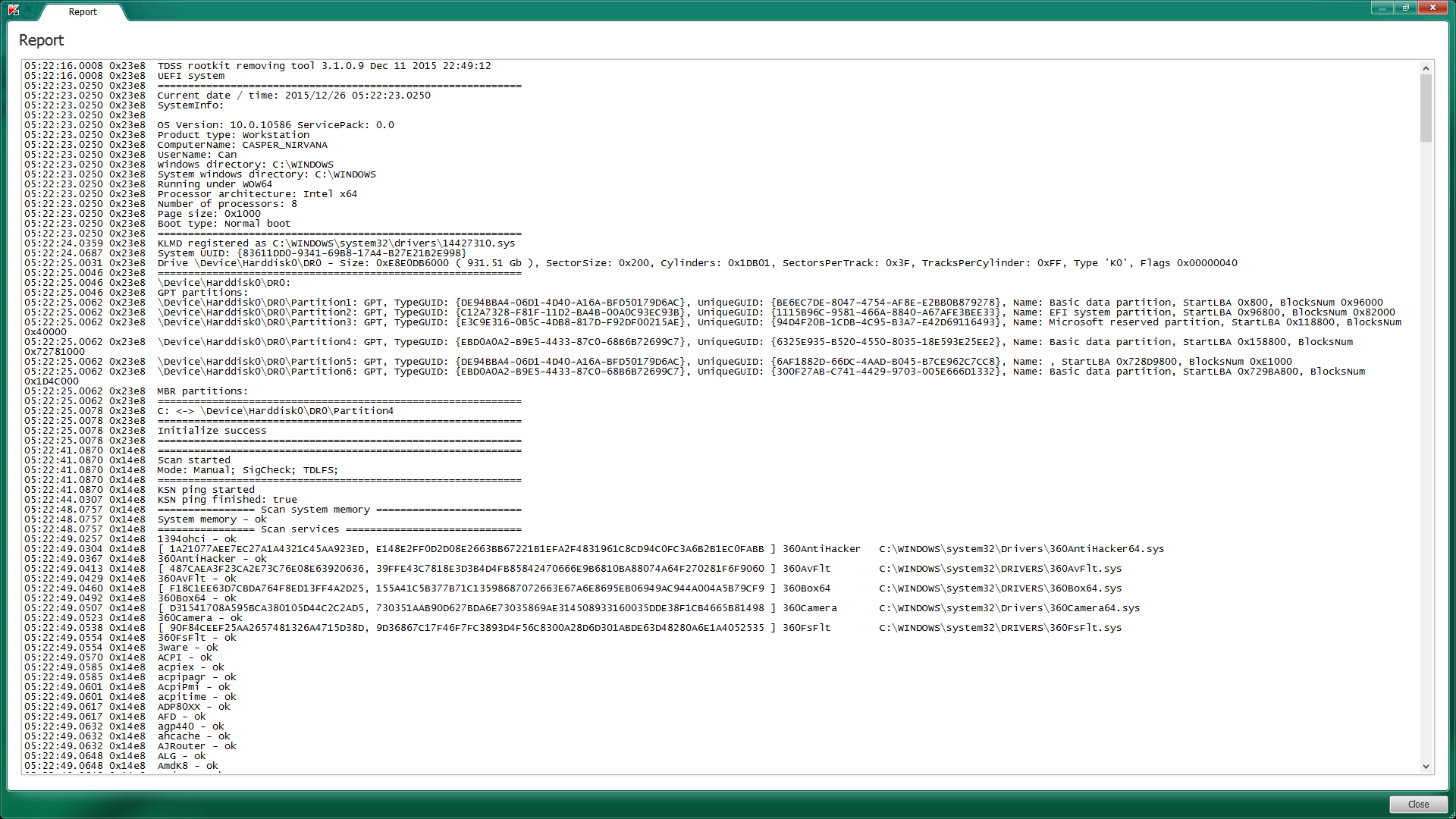1456x819 pixels.
Task: Click the Initialize success log line
Action: (212, 431)
